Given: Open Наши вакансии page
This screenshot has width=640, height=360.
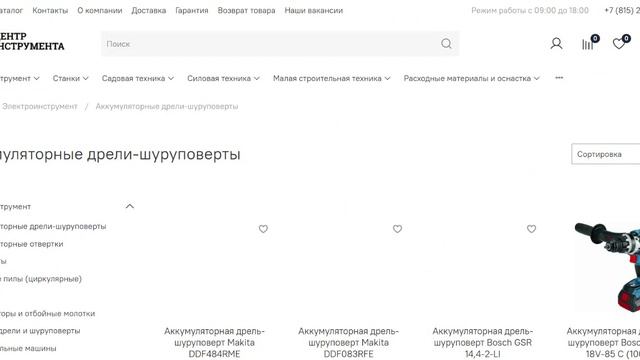Looking at the screenshot, I should click(x=313, y=11).
